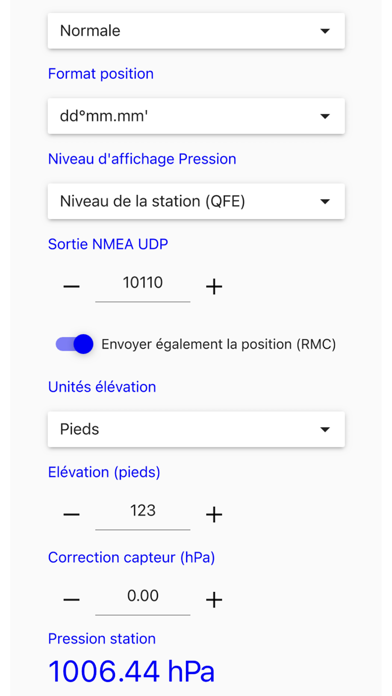The height and width of the screenshot is (696, 392).
Task: Raise sensor correction with plus icon
Action: (x=214, y=600)
